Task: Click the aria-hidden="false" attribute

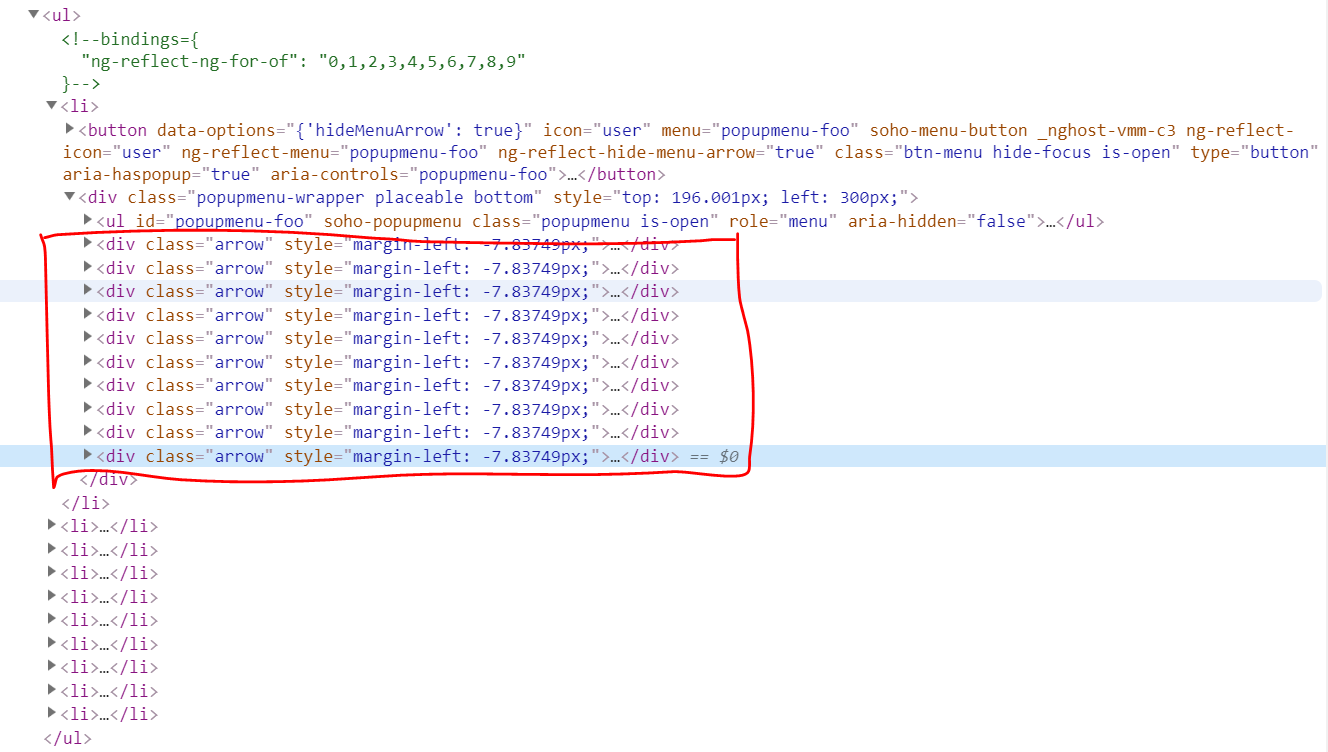Action: [943, 222]
